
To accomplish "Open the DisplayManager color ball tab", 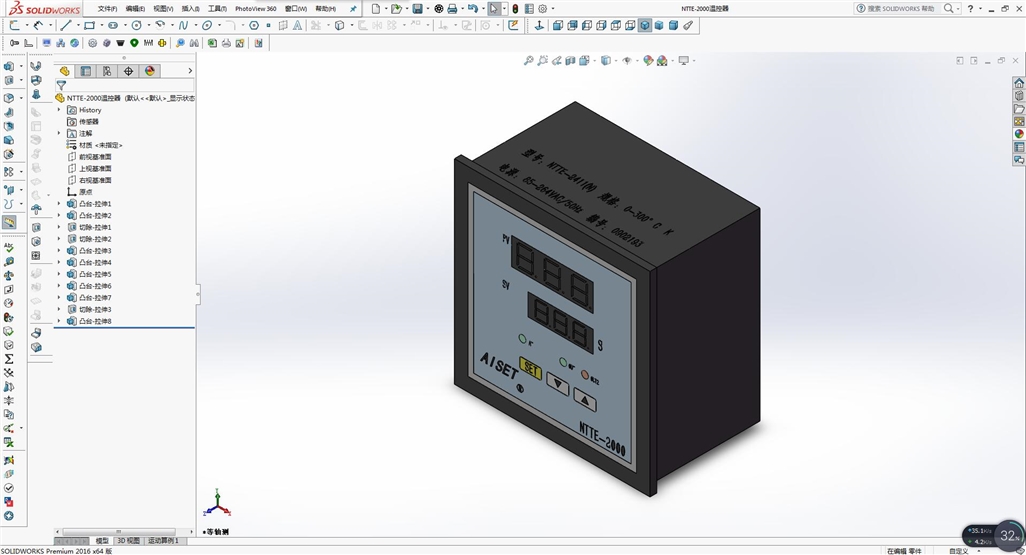I will tap(150, 71).
